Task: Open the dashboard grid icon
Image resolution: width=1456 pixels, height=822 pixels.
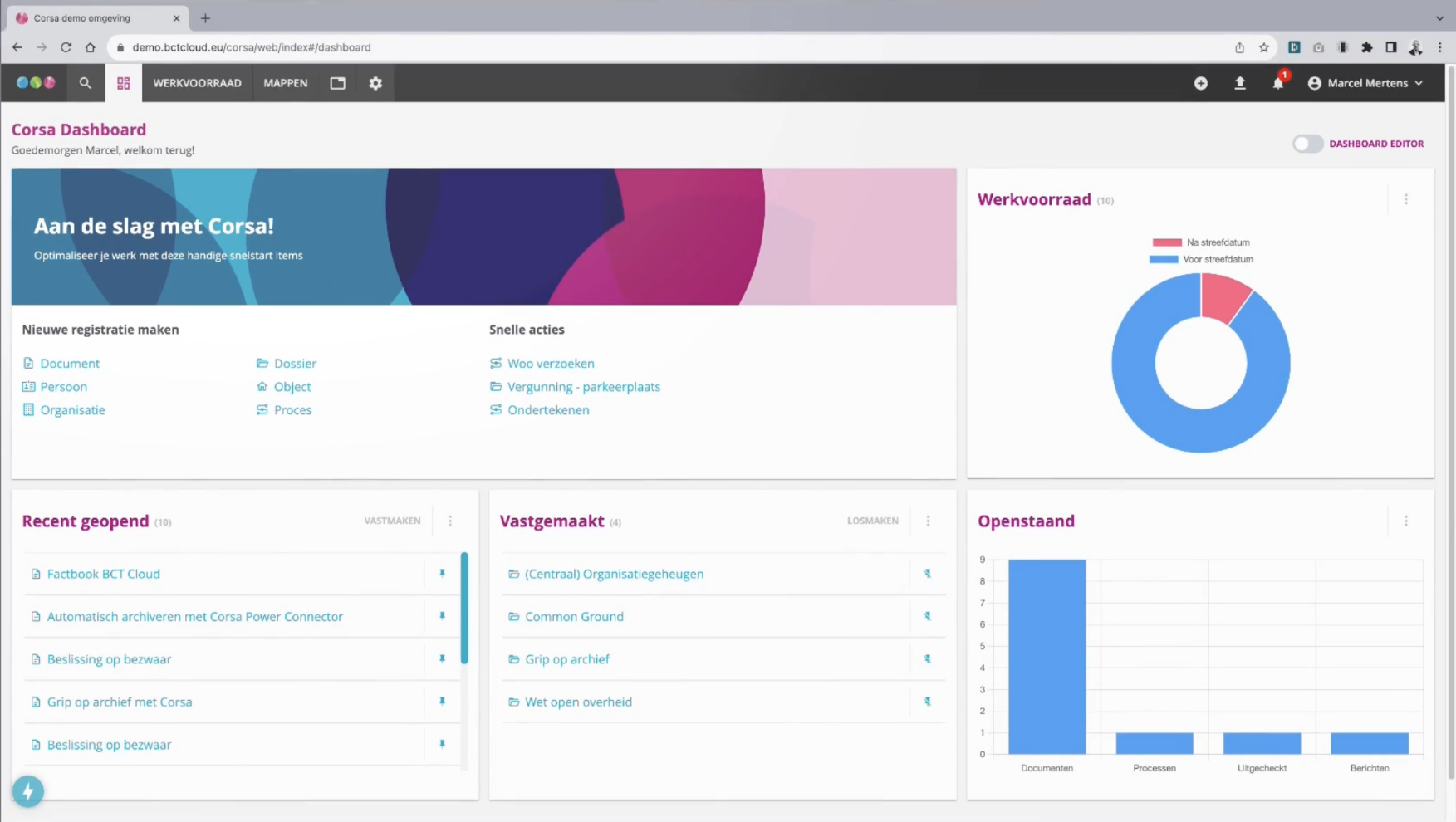Action: click(x=124, y=83)
